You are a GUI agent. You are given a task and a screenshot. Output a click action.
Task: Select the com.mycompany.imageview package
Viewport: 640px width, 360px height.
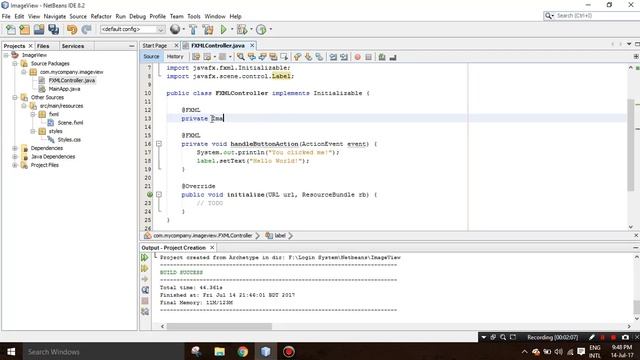tap(71, 72)
